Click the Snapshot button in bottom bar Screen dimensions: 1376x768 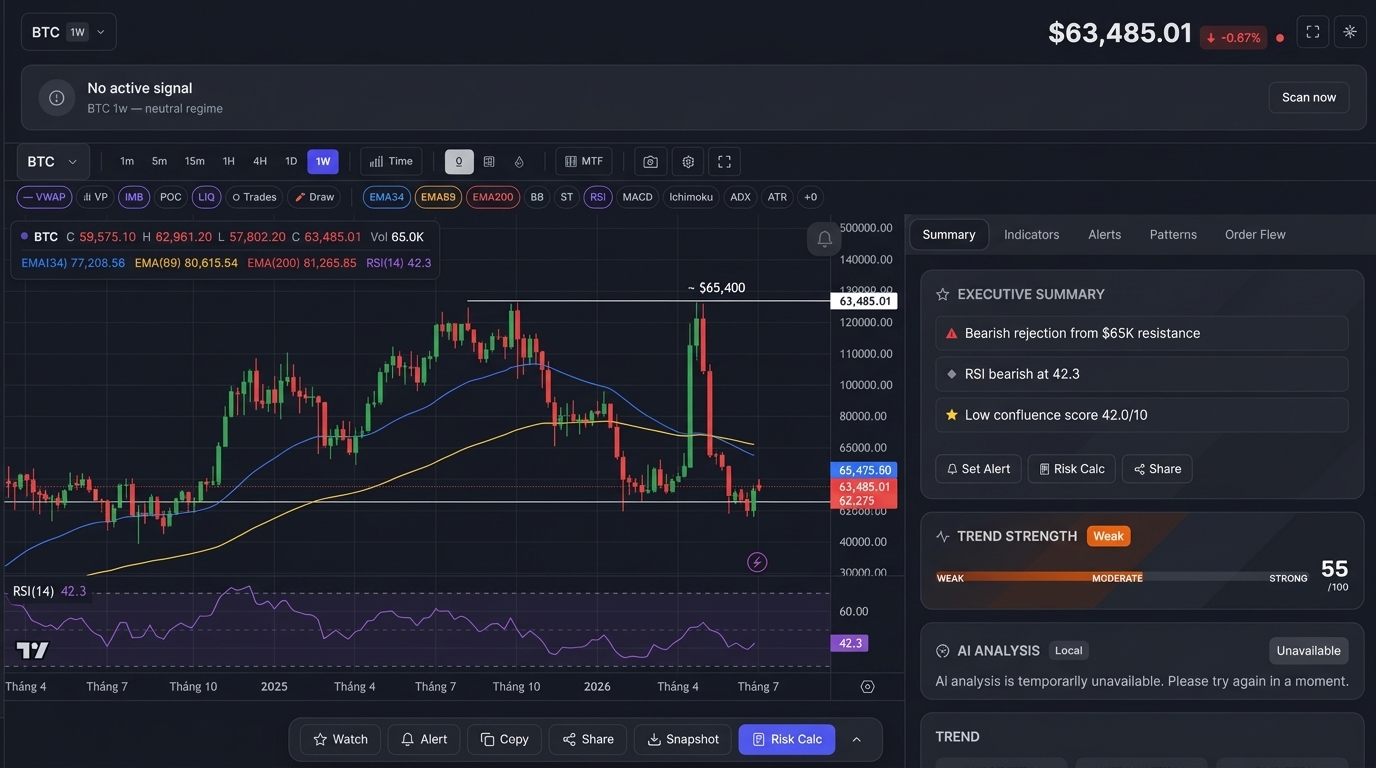(x=683, y=739)
